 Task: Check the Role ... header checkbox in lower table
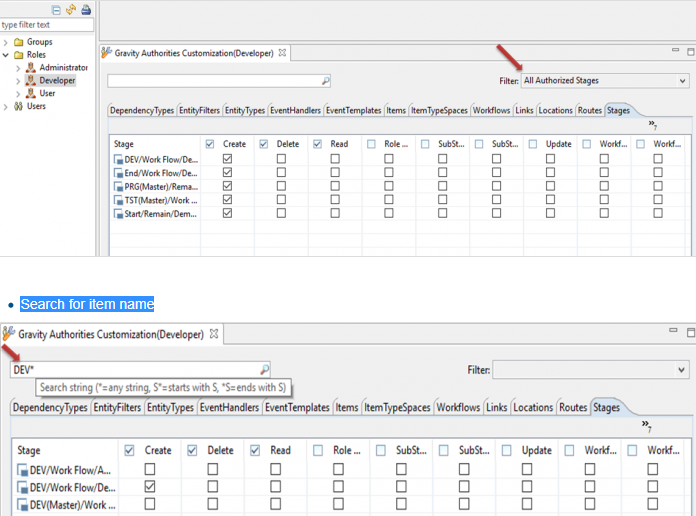tap(318, 450)
